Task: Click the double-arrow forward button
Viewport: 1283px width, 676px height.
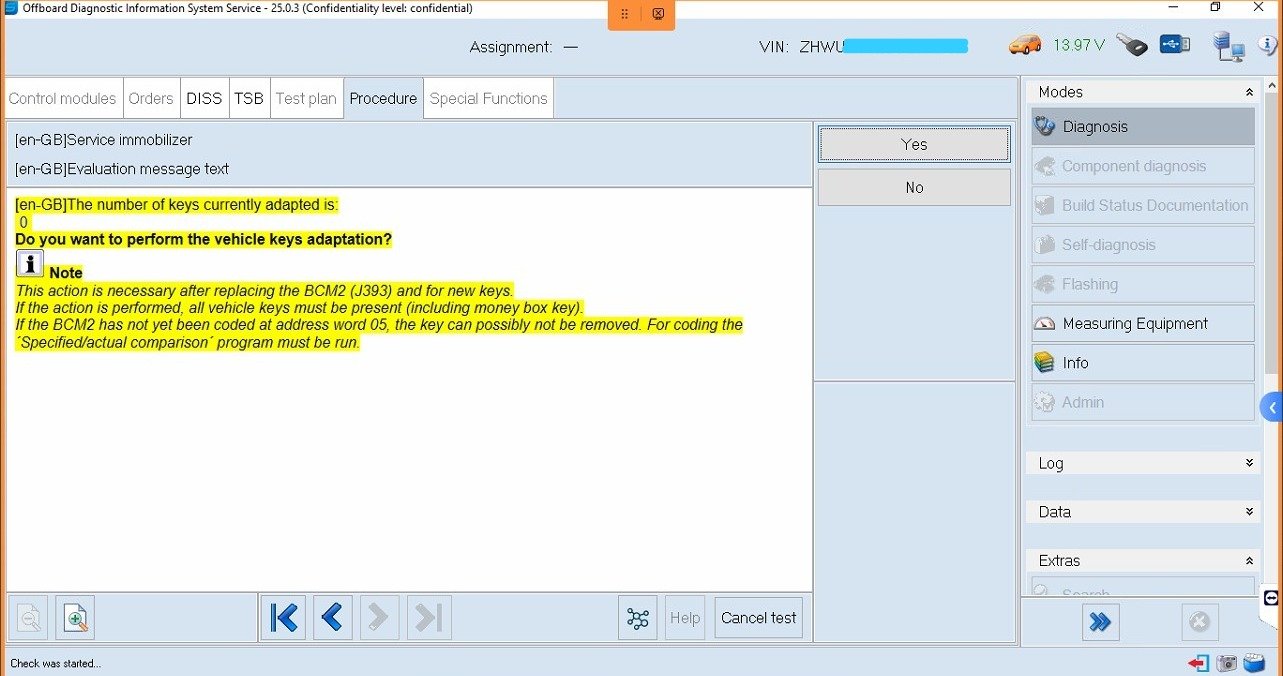Action: (x=1100, y=622)
